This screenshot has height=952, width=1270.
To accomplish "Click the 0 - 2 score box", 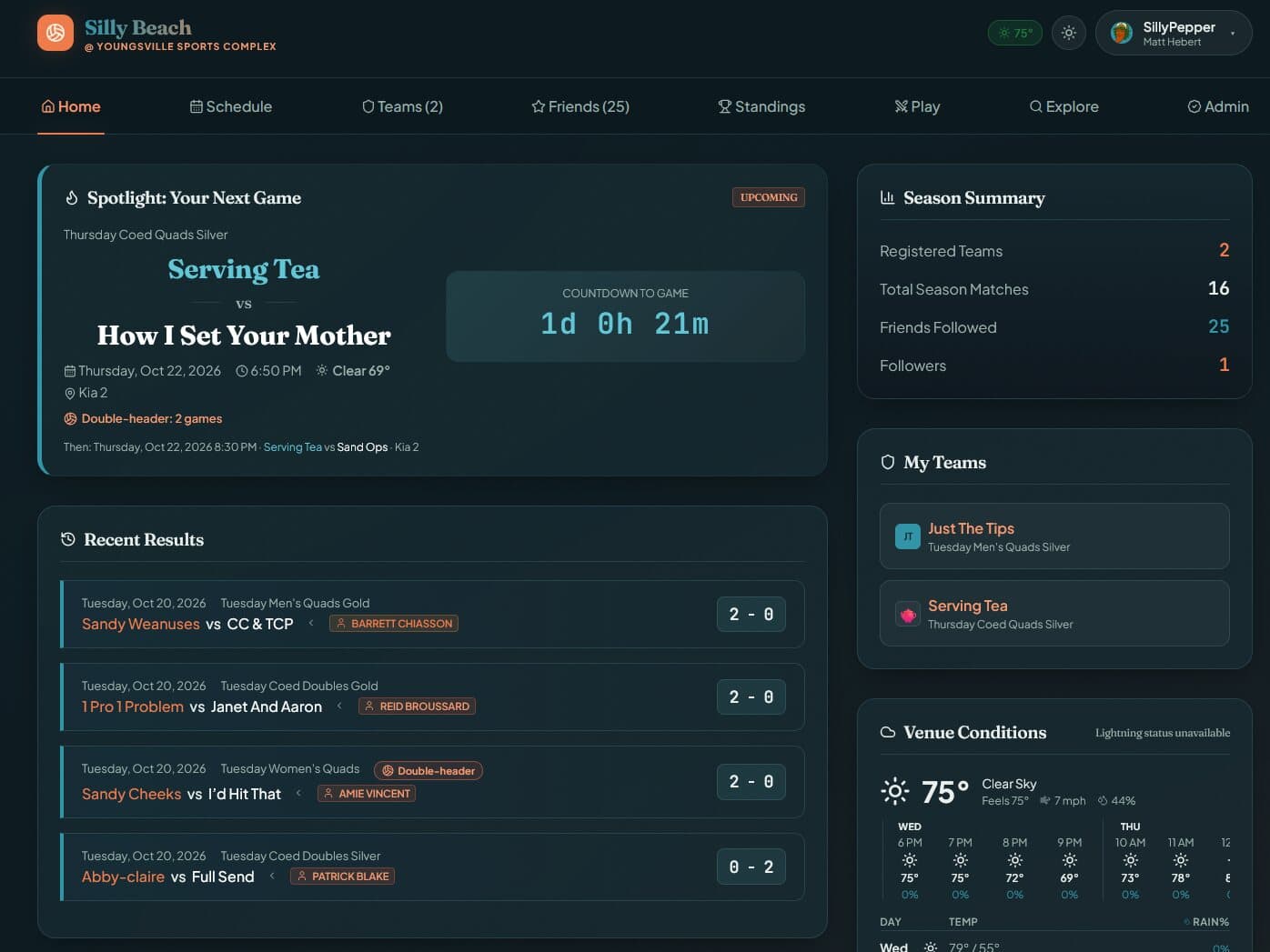I will click(751, 867).
